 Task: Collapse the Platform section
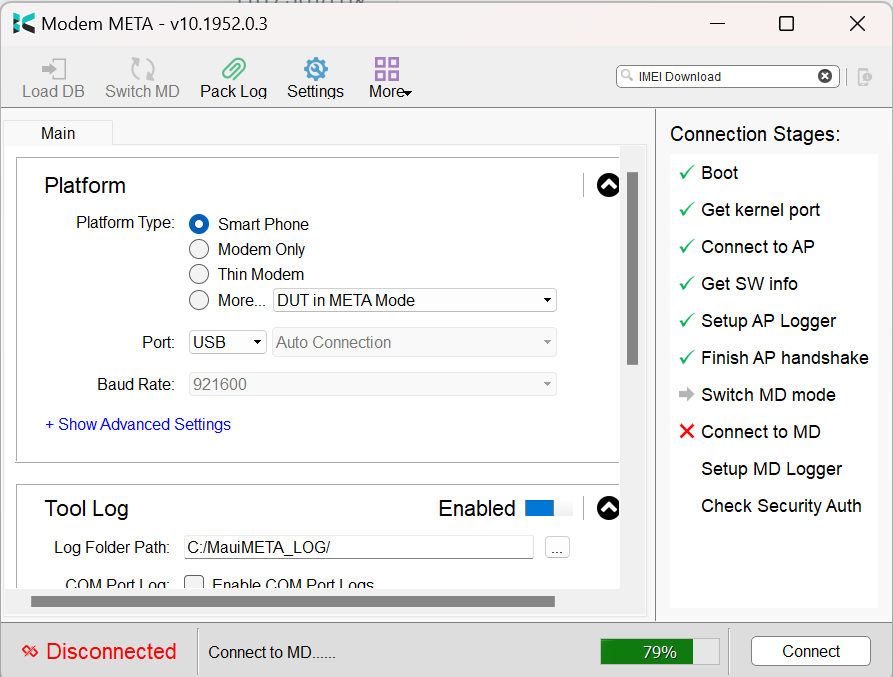[x=608, y=185]
